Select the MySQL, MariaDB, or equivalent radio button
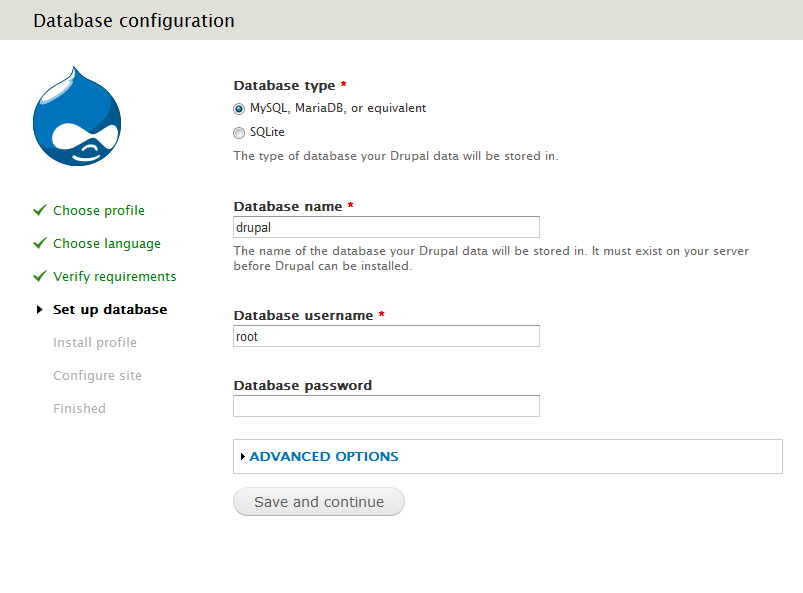Viewport: 803px width, 593px height. (239, 109)
